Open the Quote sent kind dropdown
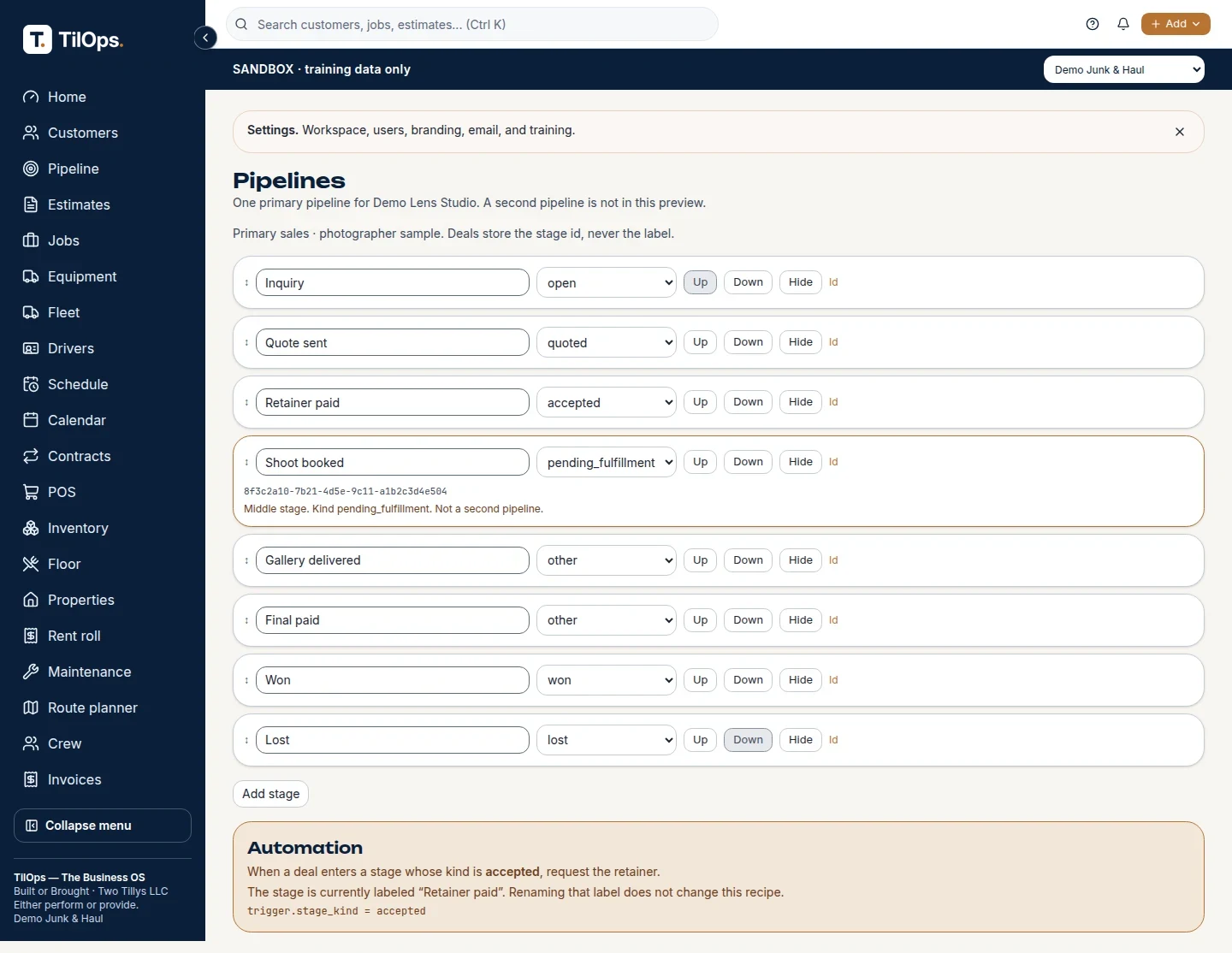 (x=607, y=342)
